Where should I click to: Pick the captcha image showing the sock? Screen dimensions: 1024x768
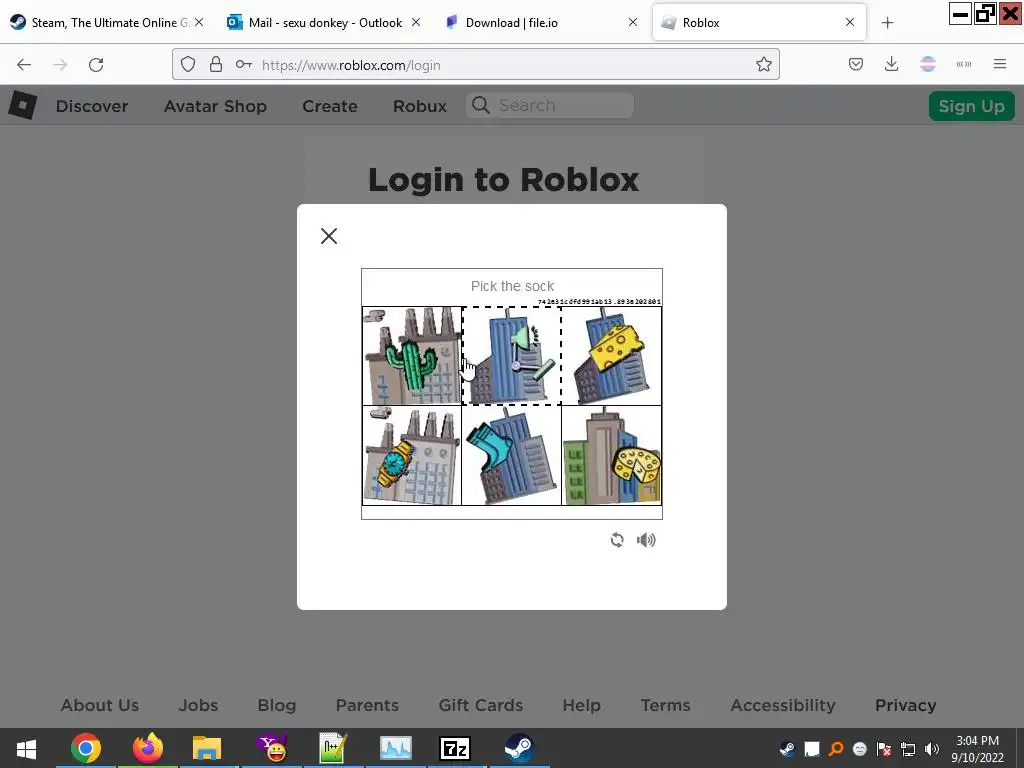coord(512,456)
